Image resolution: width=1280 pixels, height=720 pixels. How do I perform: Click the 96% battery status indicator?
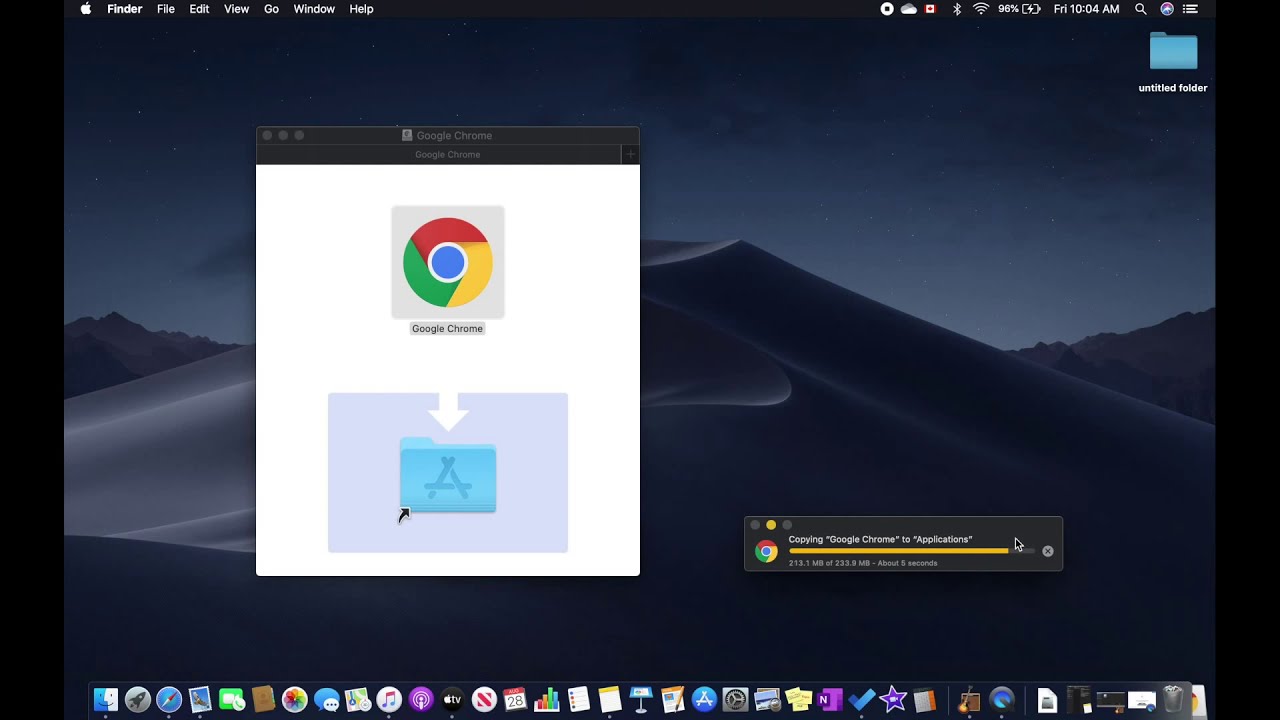(1019, 9)
